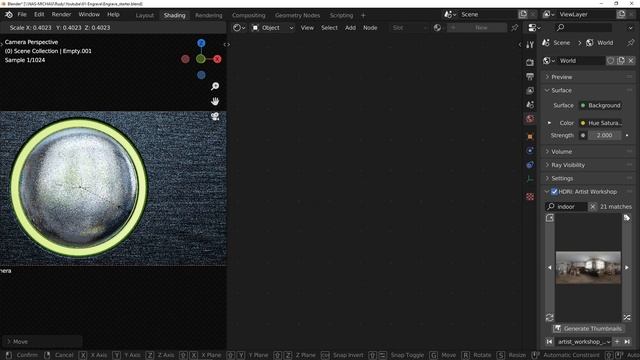Open the Scene selector dropdown icon
Image resolution: width=640 pixels, height=360 pixels.
450,15
